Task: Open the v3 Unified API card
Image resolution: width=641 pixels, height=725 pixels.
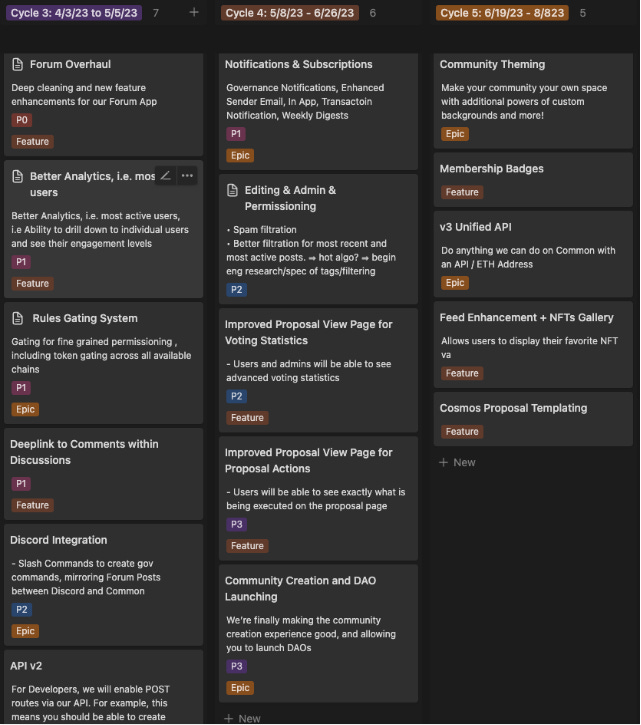Action: (533, 254)
